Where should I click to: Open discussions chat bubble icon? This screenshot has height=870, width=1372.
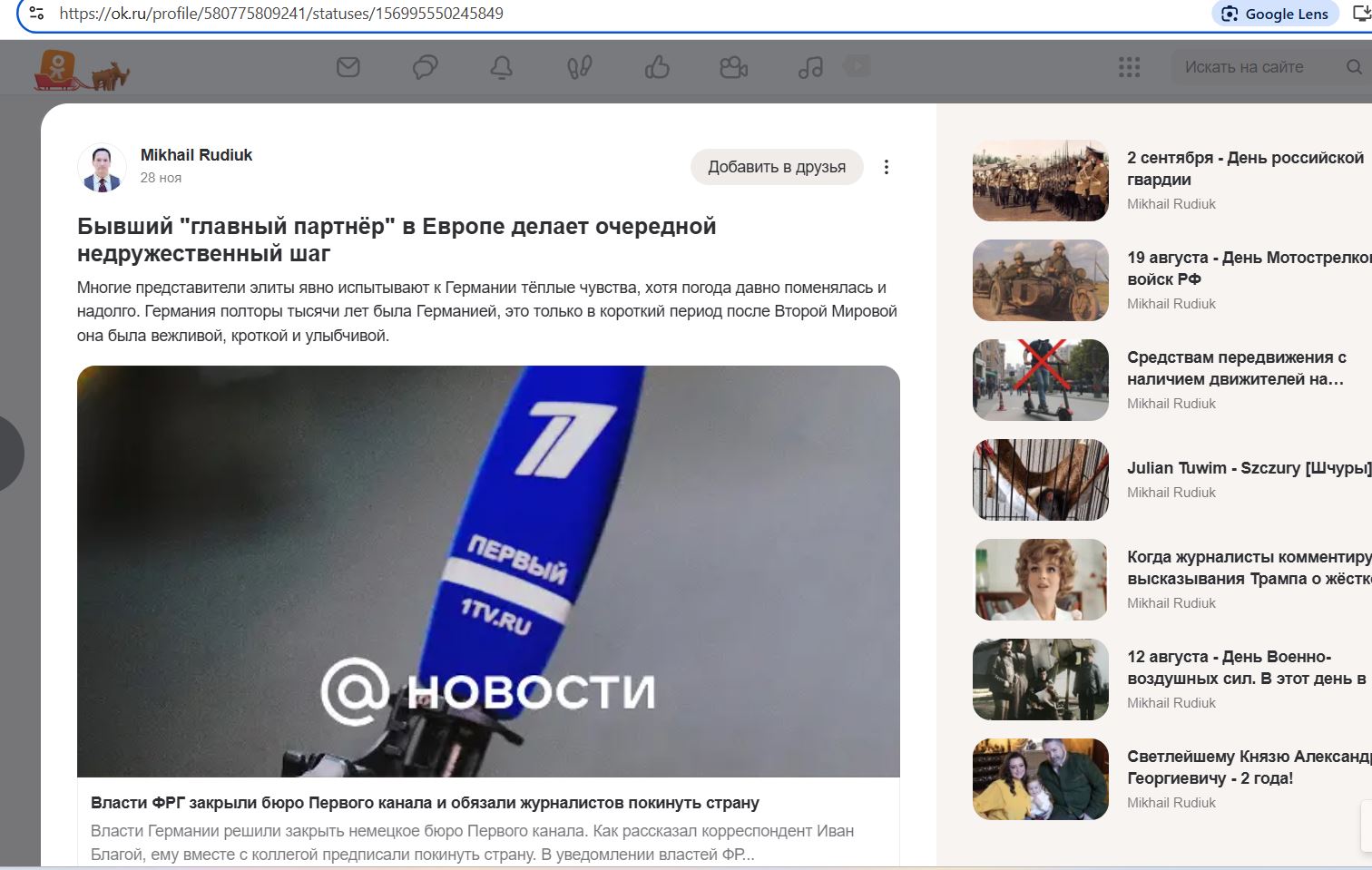[425, 67]
